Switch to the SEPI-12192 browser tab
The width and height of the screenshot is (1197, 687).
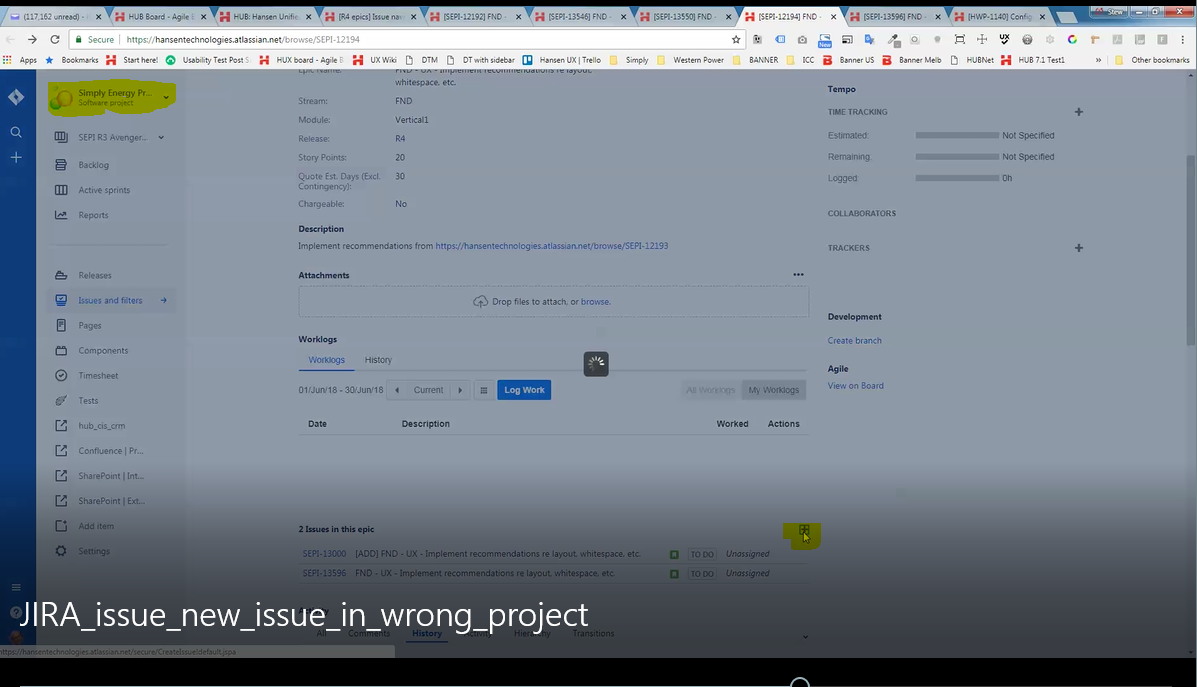point(473,16)
